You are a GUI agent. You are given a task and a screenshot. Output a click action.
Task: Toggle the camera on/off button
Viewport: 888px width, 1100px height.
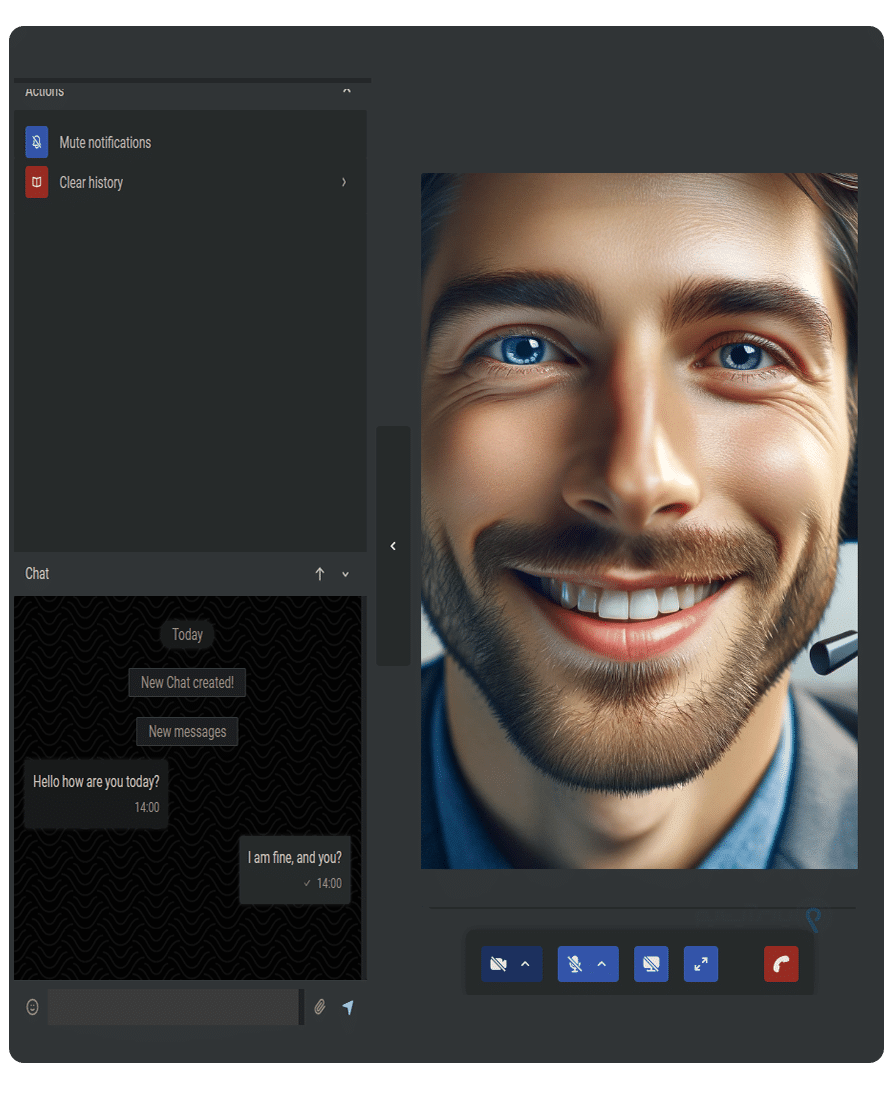[498, 964]
